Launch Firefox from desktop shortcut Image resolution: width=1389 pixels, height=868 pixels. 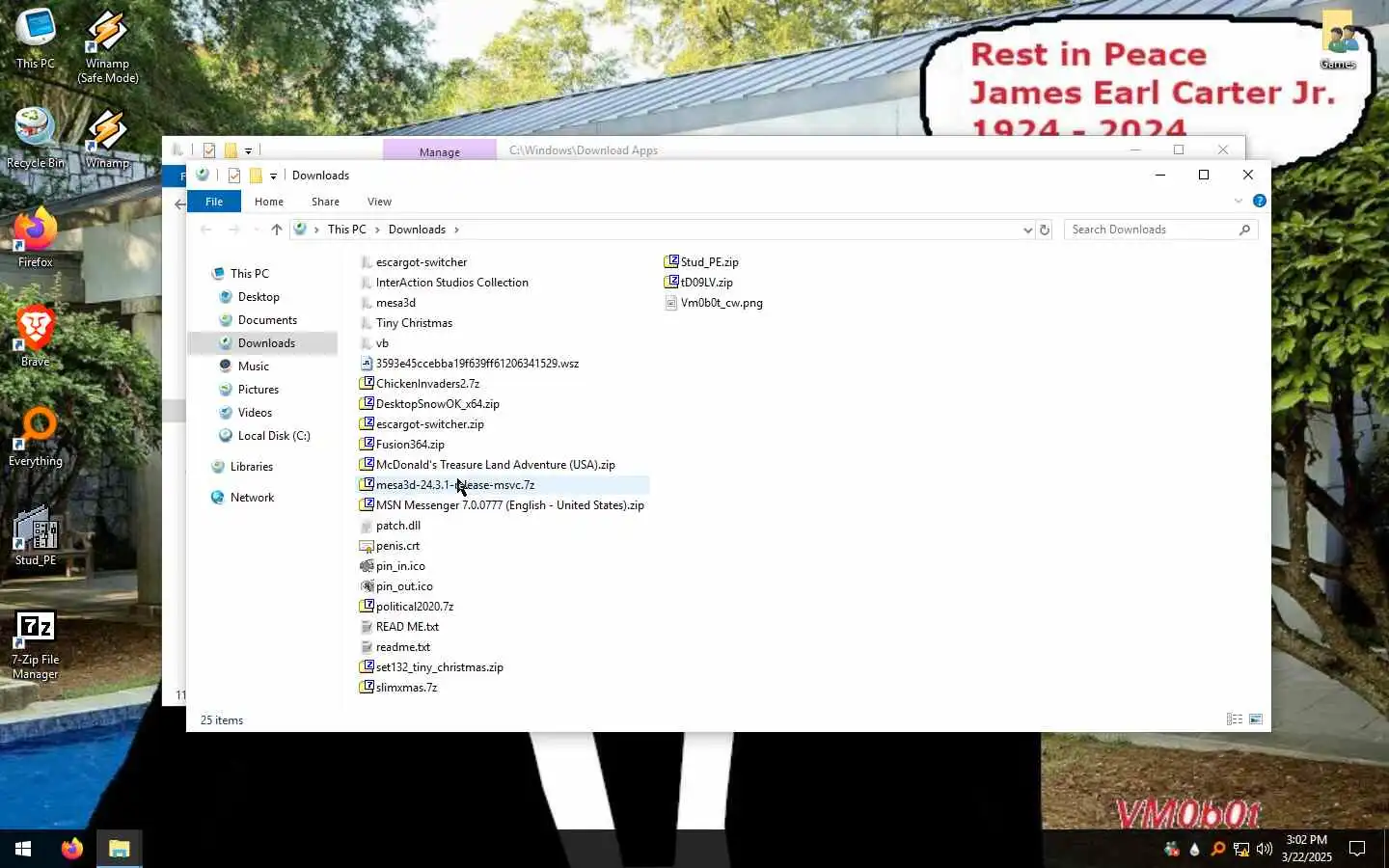coord(36,237)
